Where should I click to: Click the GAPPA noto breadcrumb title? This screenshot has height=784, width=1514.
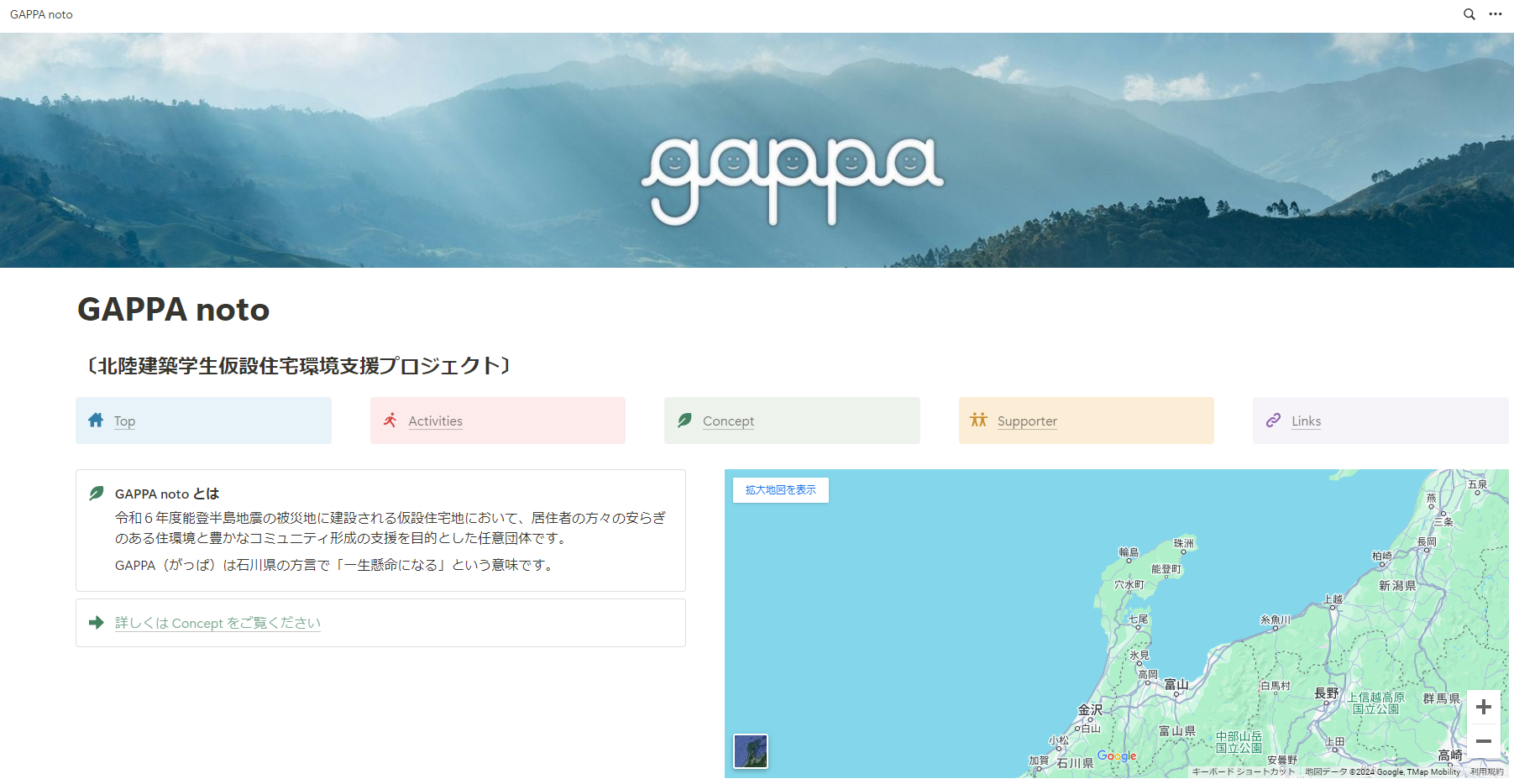41,14
